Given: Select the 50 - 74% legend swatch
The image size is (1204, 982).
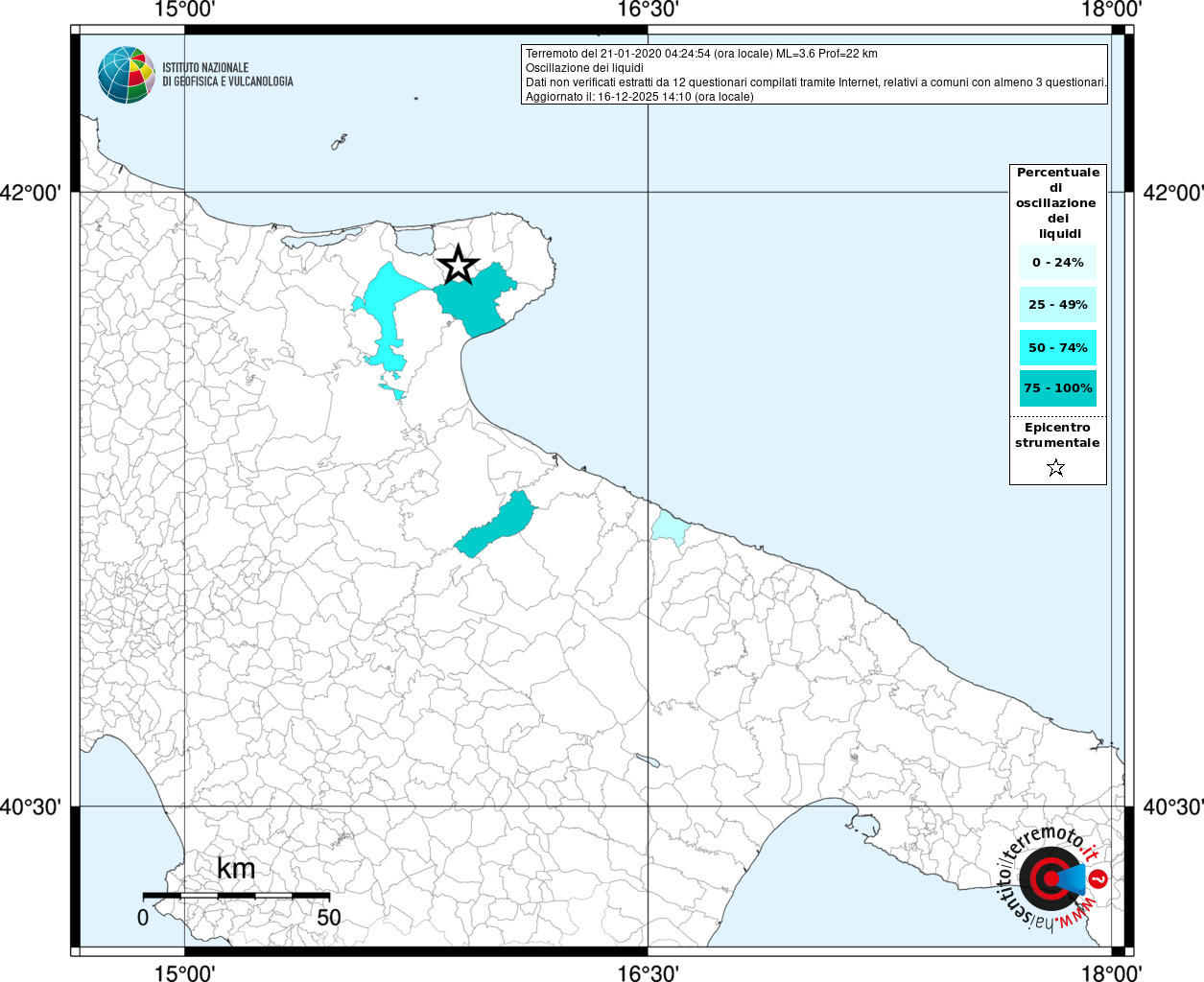Looking at the screenshot, I should click(x=1058, y=347).
